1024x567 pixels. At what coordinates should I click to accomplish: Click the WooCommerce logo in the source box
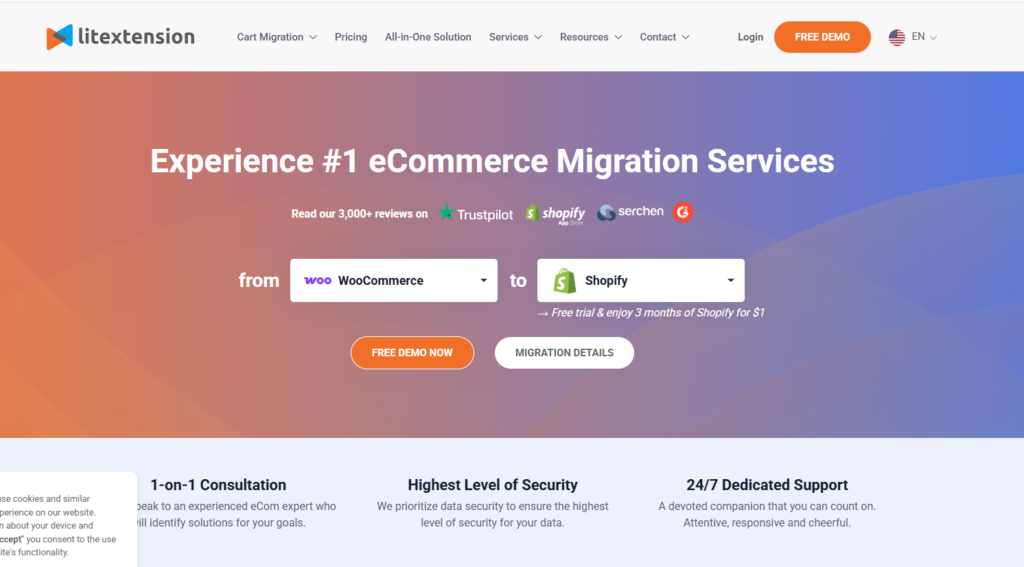(317, 280)
